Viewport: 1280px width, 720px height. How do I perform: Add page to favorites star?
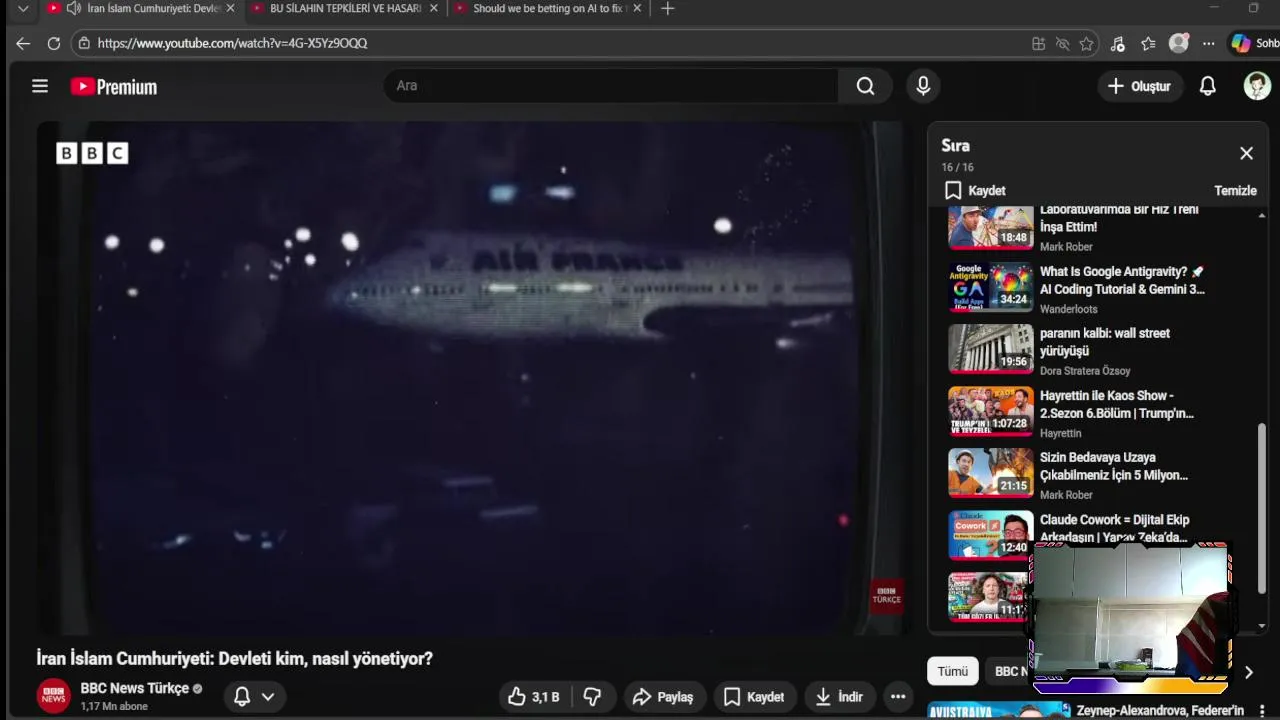pos(1086,43)
